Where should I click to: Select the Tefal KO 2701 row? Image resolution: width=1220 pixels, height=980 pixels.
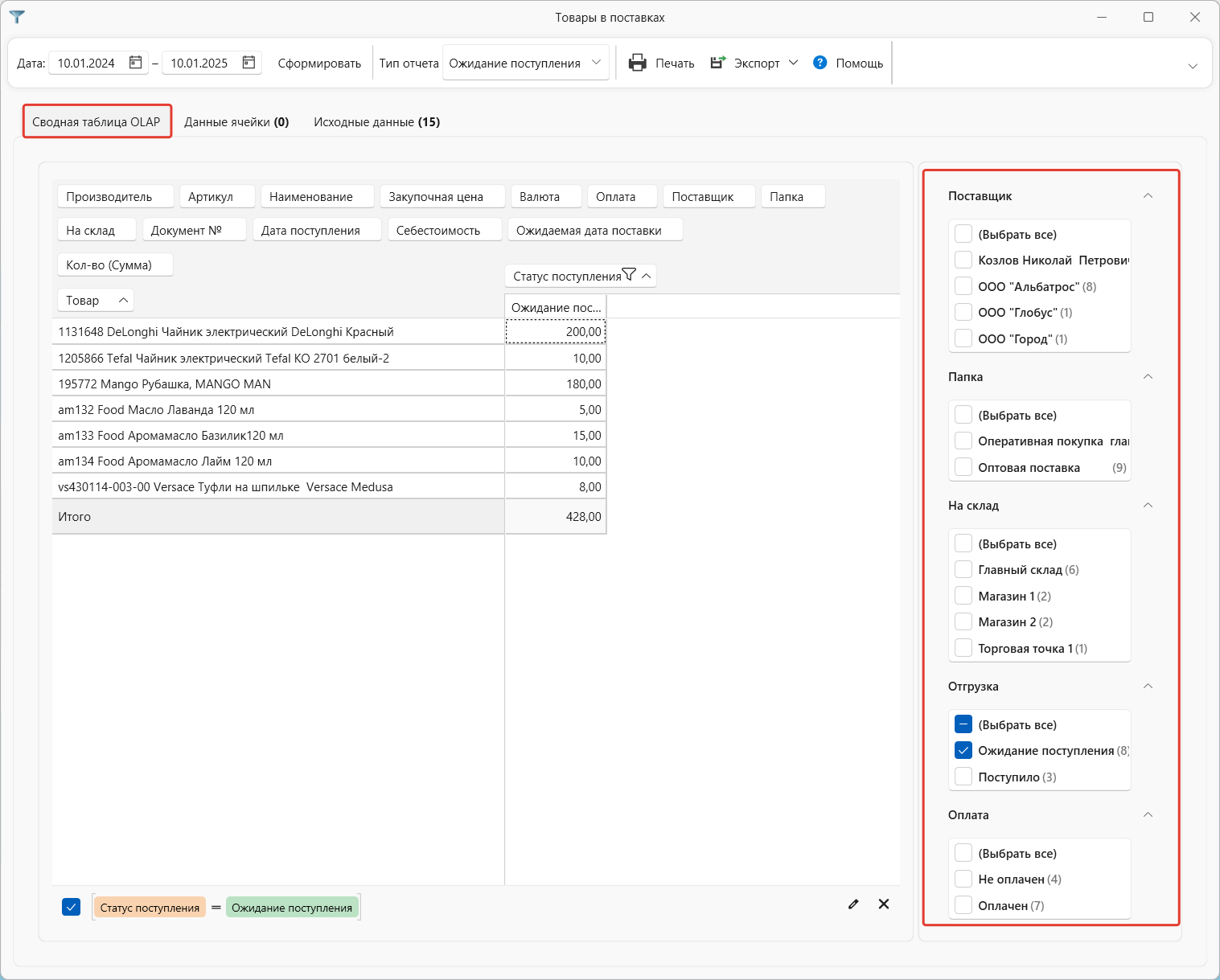278,358
